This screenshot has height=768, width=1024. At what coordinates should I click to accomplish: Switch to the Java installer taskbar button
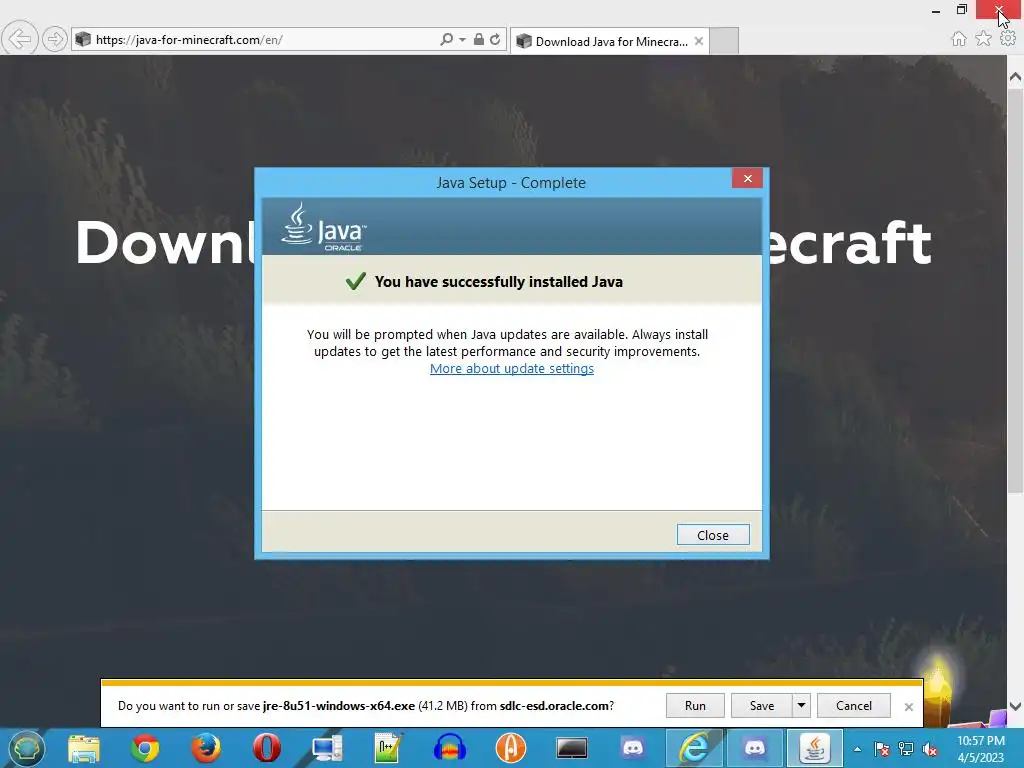coord(815,748)
